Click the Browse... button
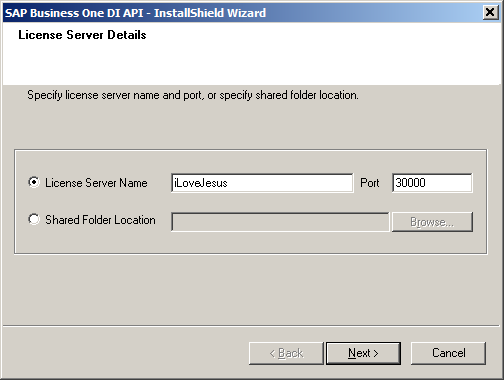504x380 pixels. point(432,222)
